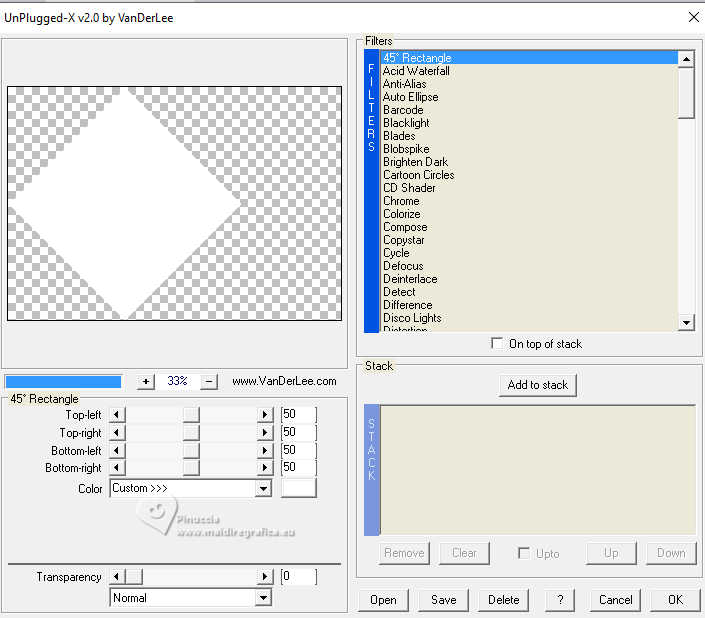Click the Bottom-right slider thumb
Image resolution: width=705 pixels, height=618 pixels.
click(x=191, y=468)
